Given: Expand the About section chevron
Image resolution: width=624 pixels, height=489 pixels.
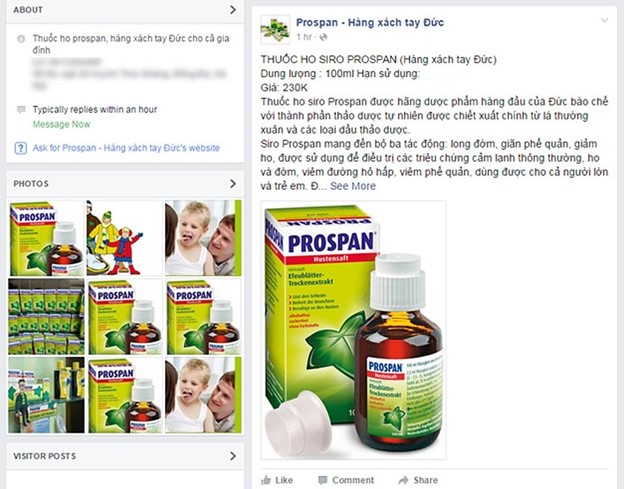Looking at the screenshot, I should coord(233,10).
